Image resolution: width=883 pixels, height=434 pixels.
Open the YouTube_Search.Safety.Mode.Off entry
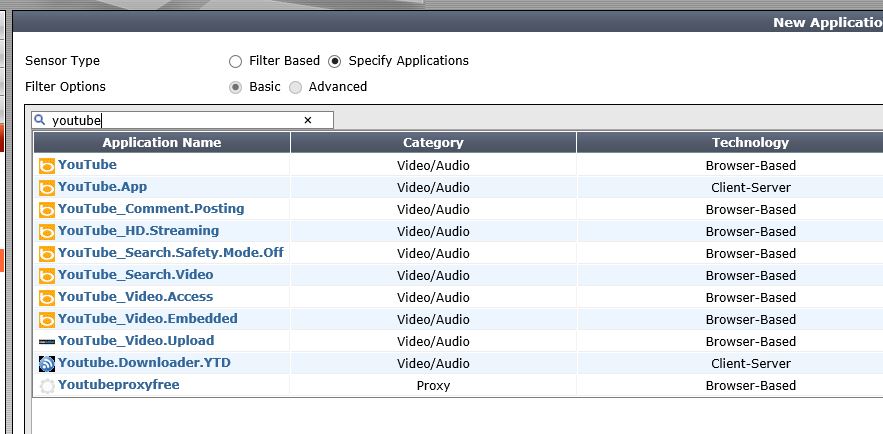(x=171, y=253)
